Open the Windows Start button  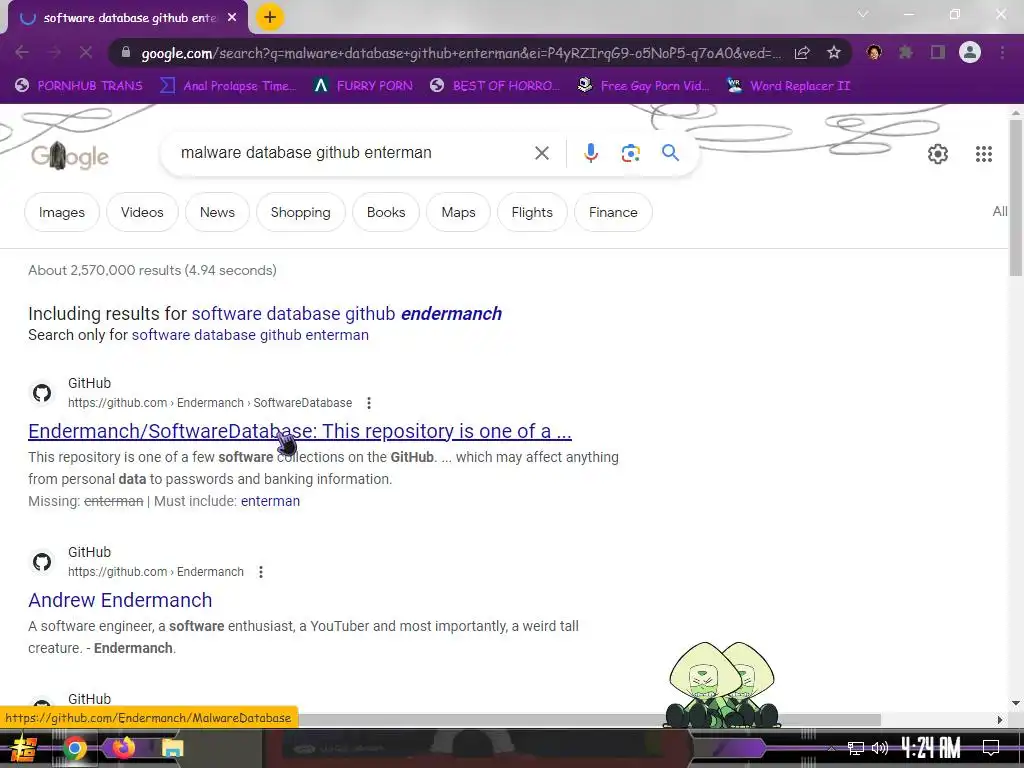click(24, 748)
